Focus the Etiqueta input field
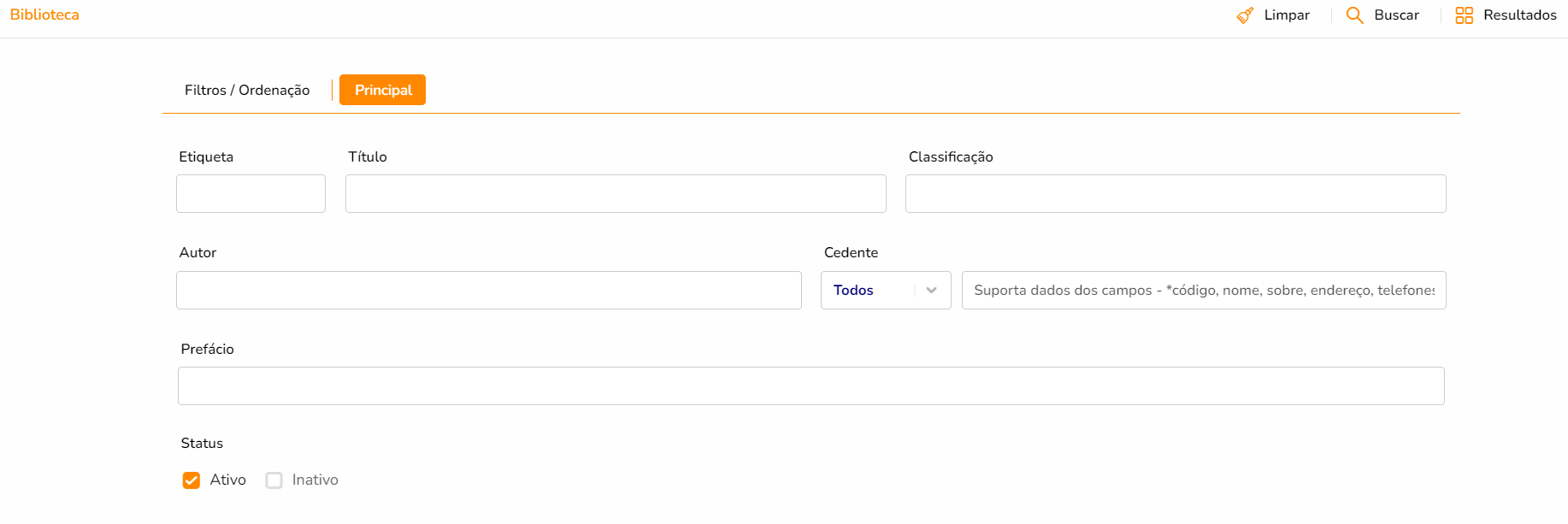Viewport: 1568px width, 524px height. click(251, 194)
